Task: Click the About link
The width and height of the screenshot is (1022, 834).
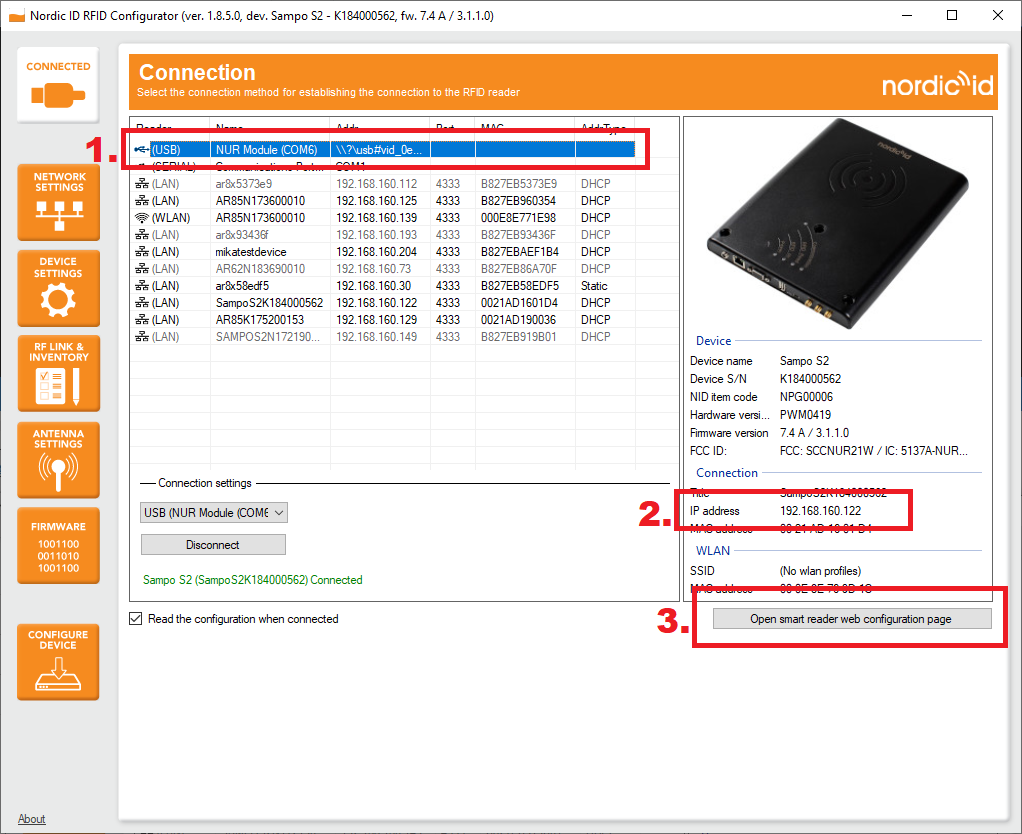Action: tap(31, 819)
